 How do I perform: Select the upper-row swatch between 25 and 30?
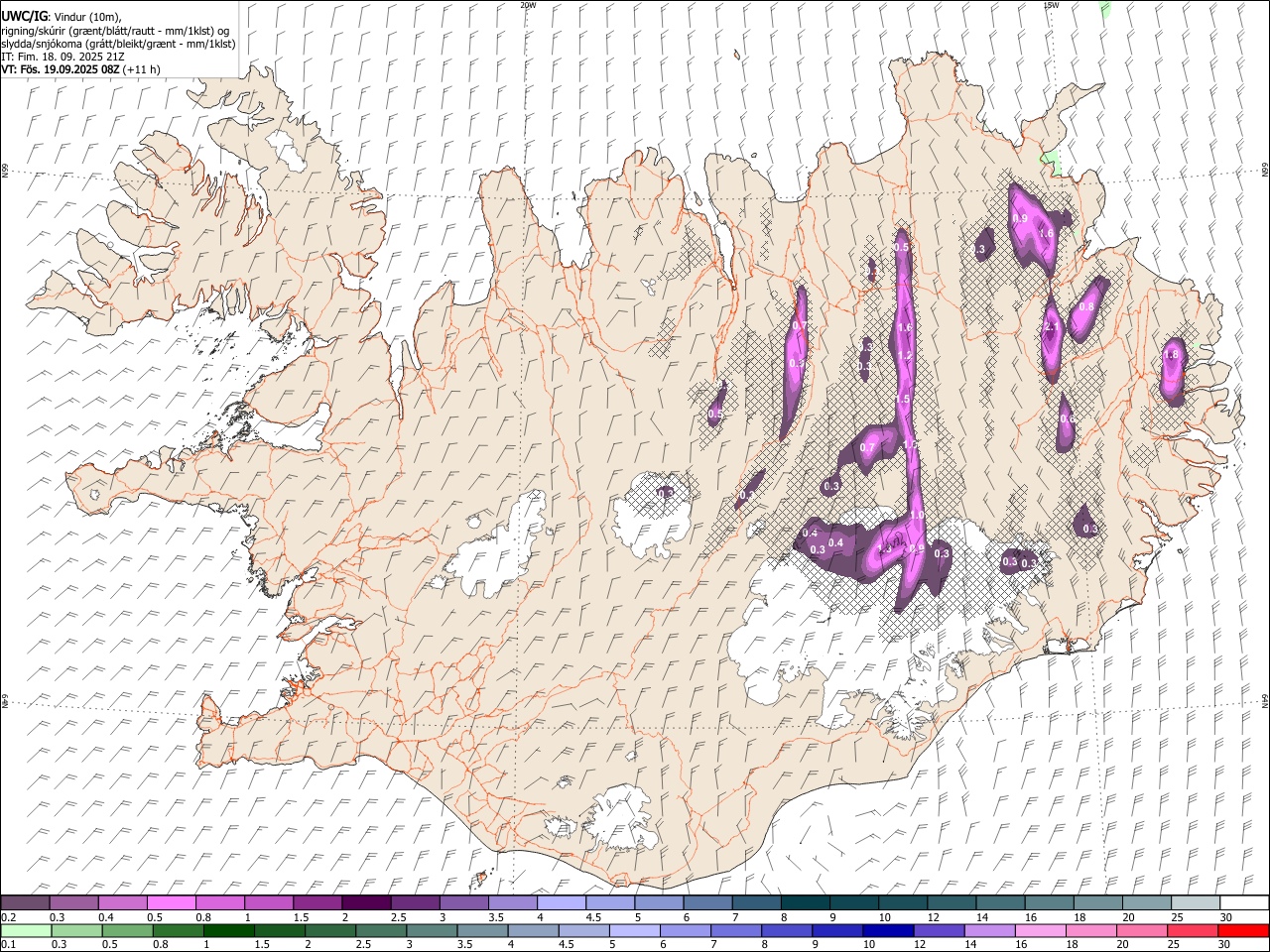coord(1196,902)
